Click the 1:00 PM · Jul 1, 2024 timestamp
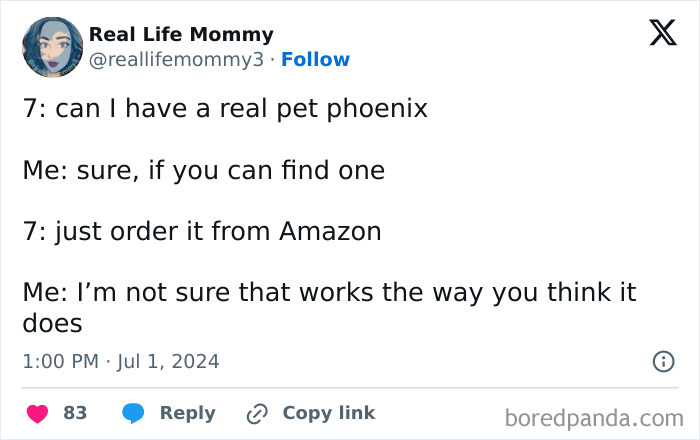The image size is (700, 440). [121, 361]
